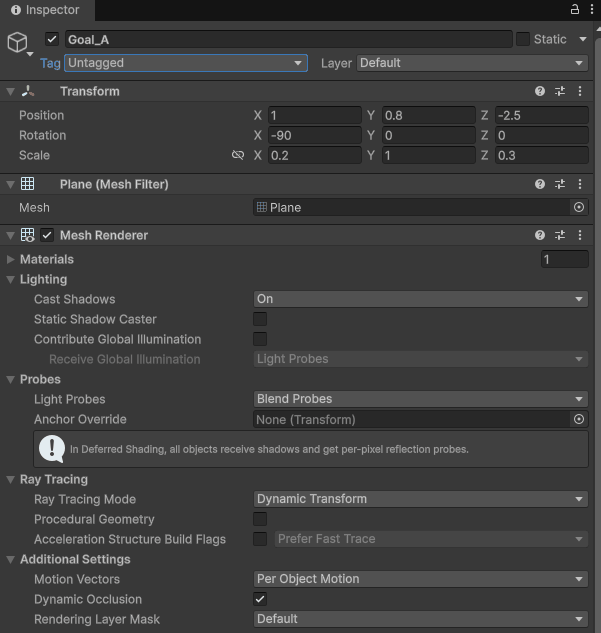Open the Tag dropdown showing Untagged
The image size is (601, 633).
coord(185,63)
